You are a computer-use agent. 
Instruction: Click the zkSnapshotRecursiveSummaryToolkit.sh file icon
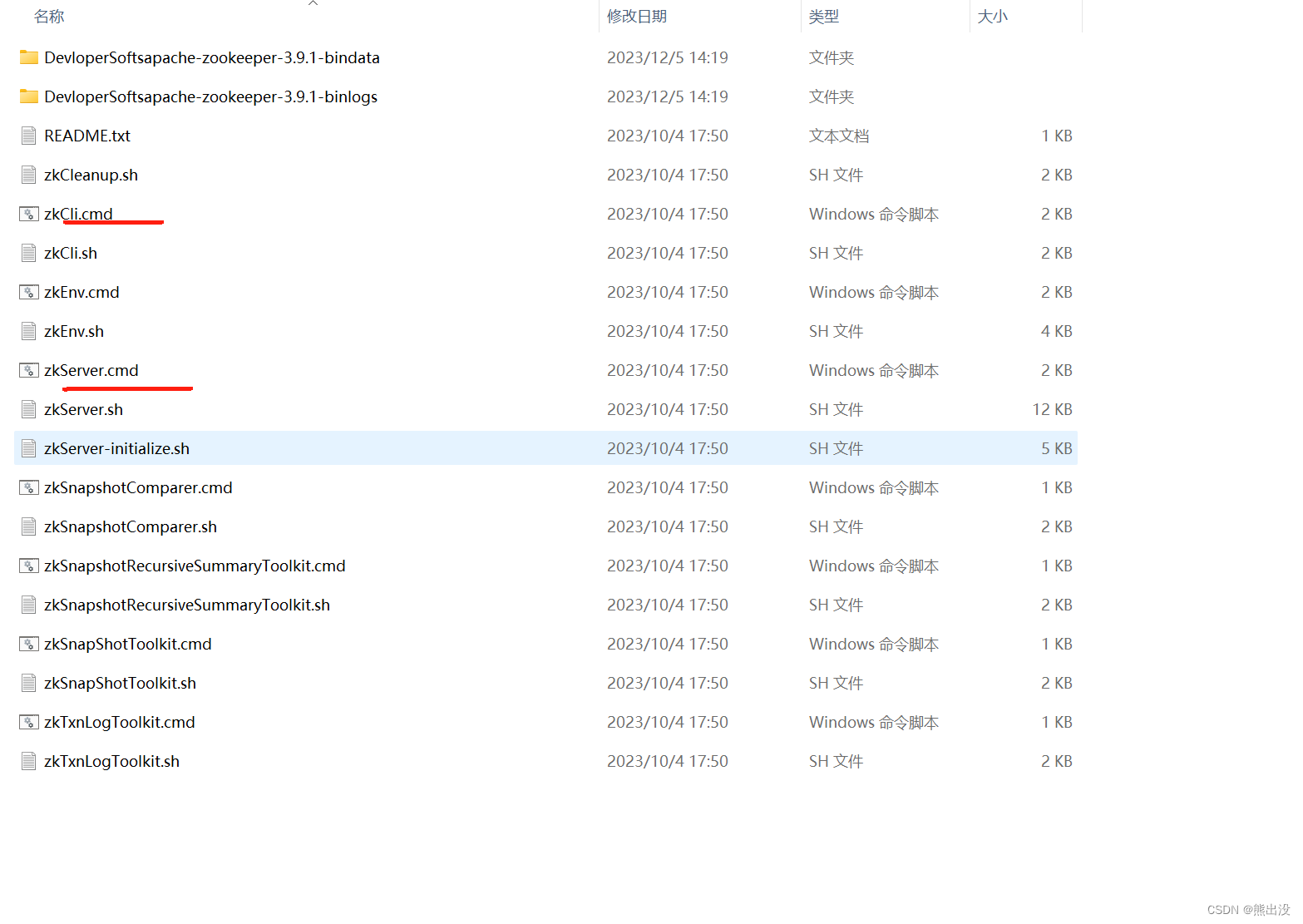coord(29,605)
